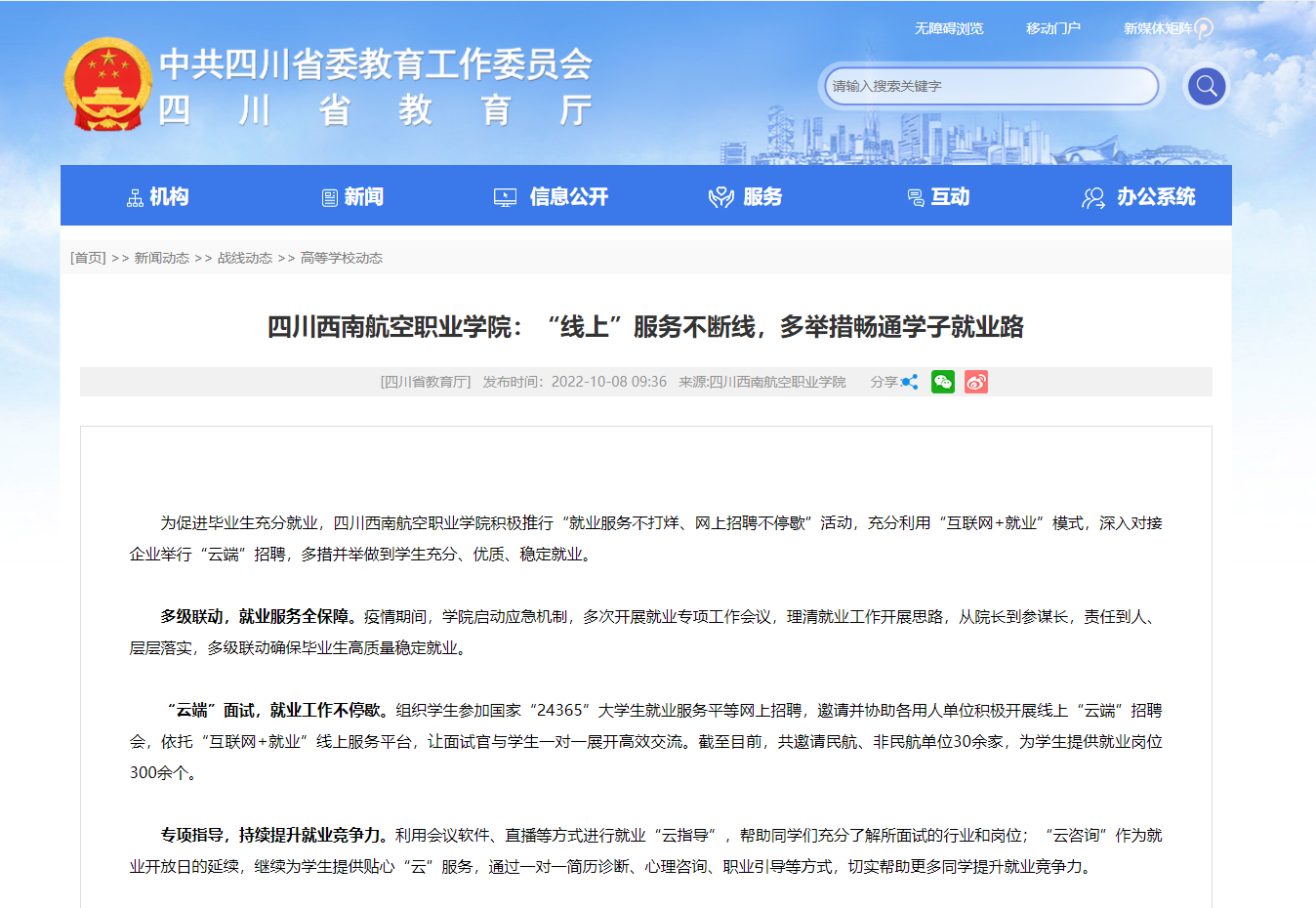Go to 高等学校动态 breadcrumb
Screen dimensions: 1316x908
click(342, 258)
